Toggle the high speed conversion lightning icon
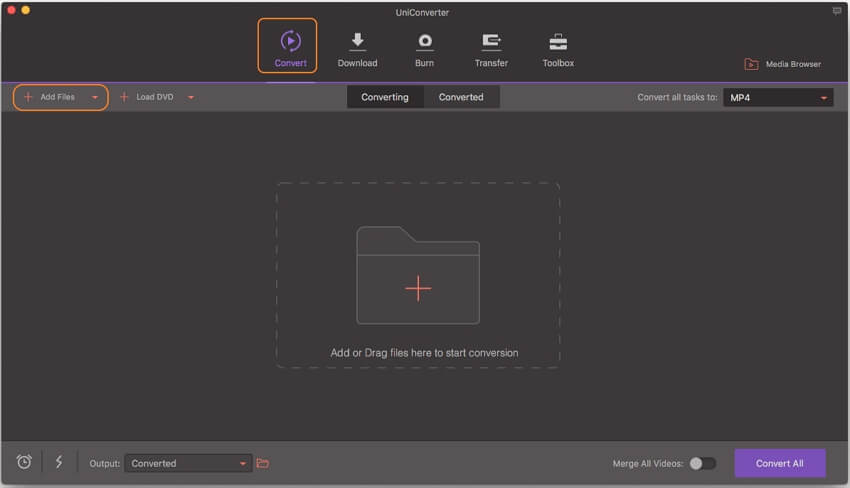The image size is (850, 488). [x=59, y=462]
